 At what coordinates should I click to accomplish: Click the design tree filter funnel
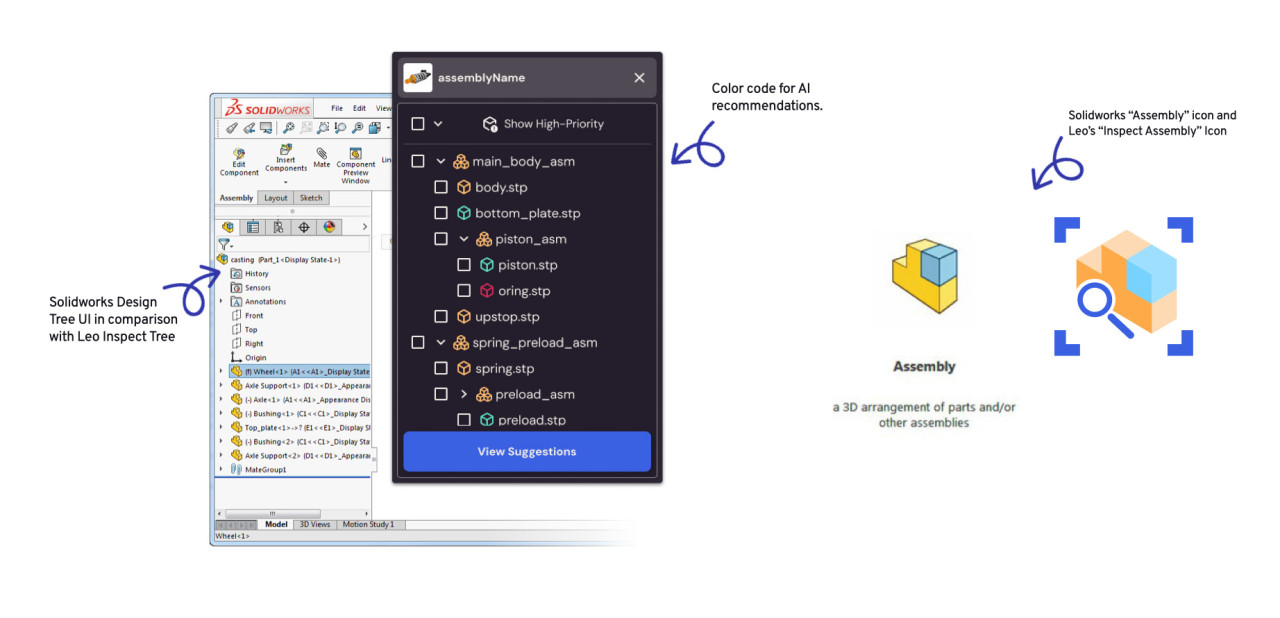pyautogui.click(x=224, y=243)
